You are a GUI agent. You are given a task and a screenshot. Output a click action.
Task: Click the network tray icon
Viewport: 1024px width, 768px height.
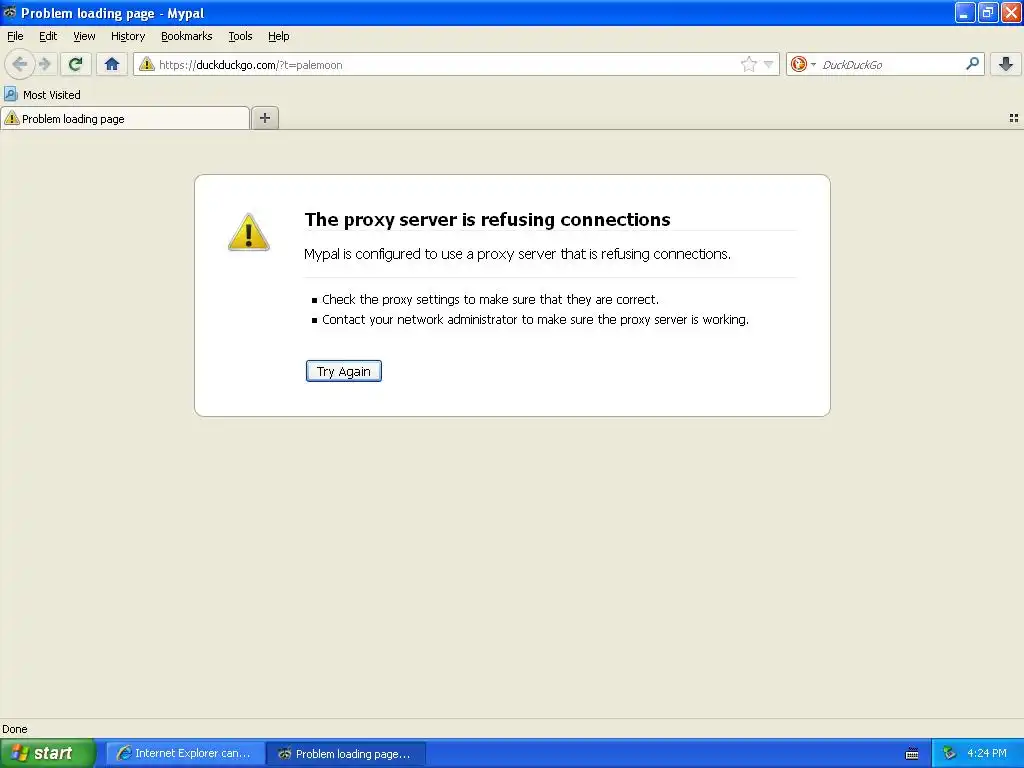[x=950, y=753]
